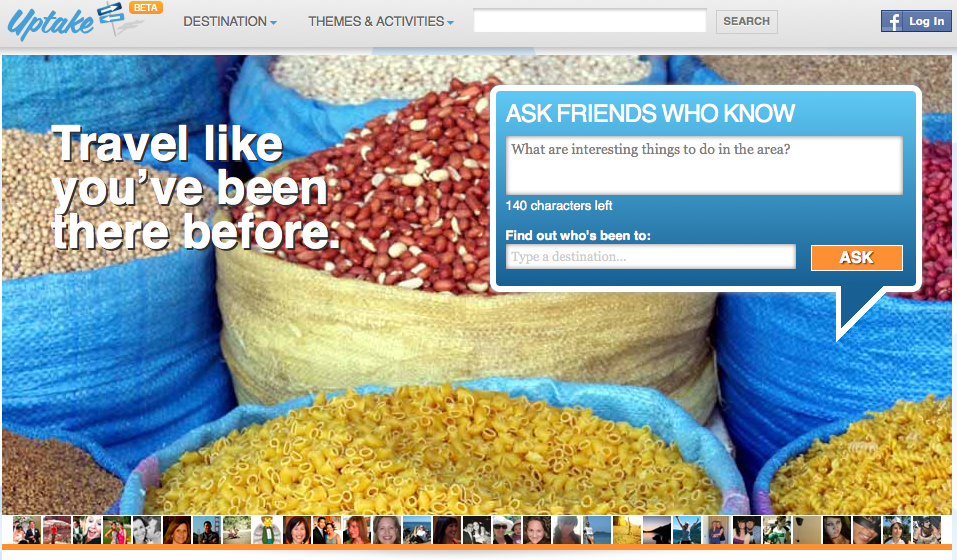
Task: Open the DESTINATION dropdown menu
Action: (230, 21)
